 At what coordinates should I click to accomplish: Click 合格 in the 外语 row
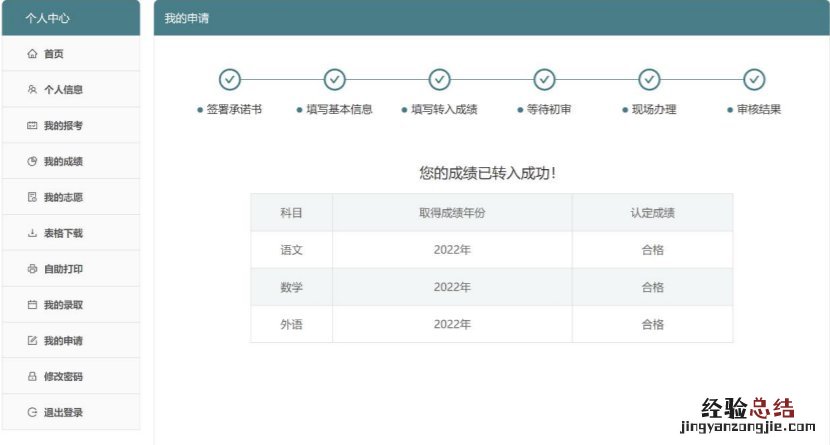click(x=653, y=324)
